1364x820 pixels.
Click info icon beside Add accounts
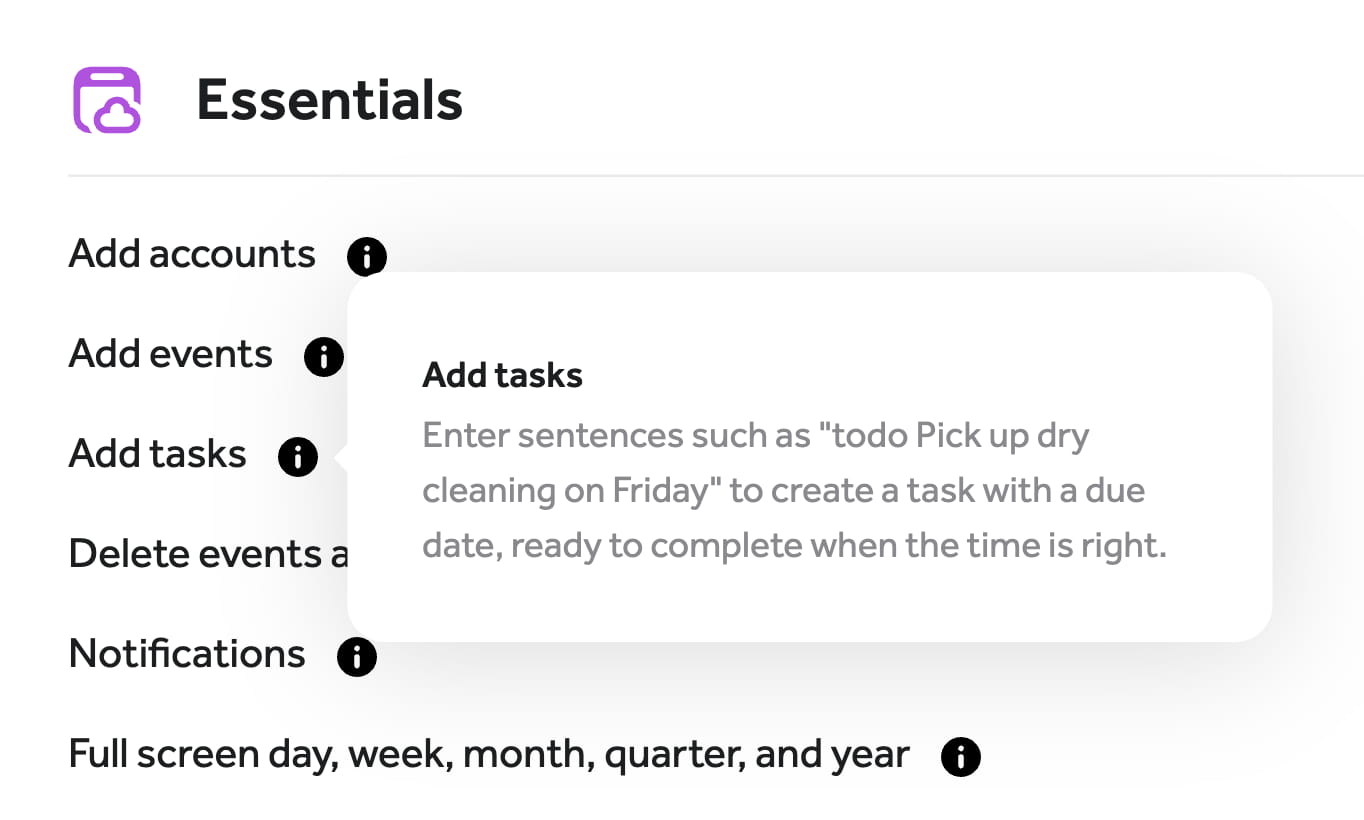click(x=366, y=257)
